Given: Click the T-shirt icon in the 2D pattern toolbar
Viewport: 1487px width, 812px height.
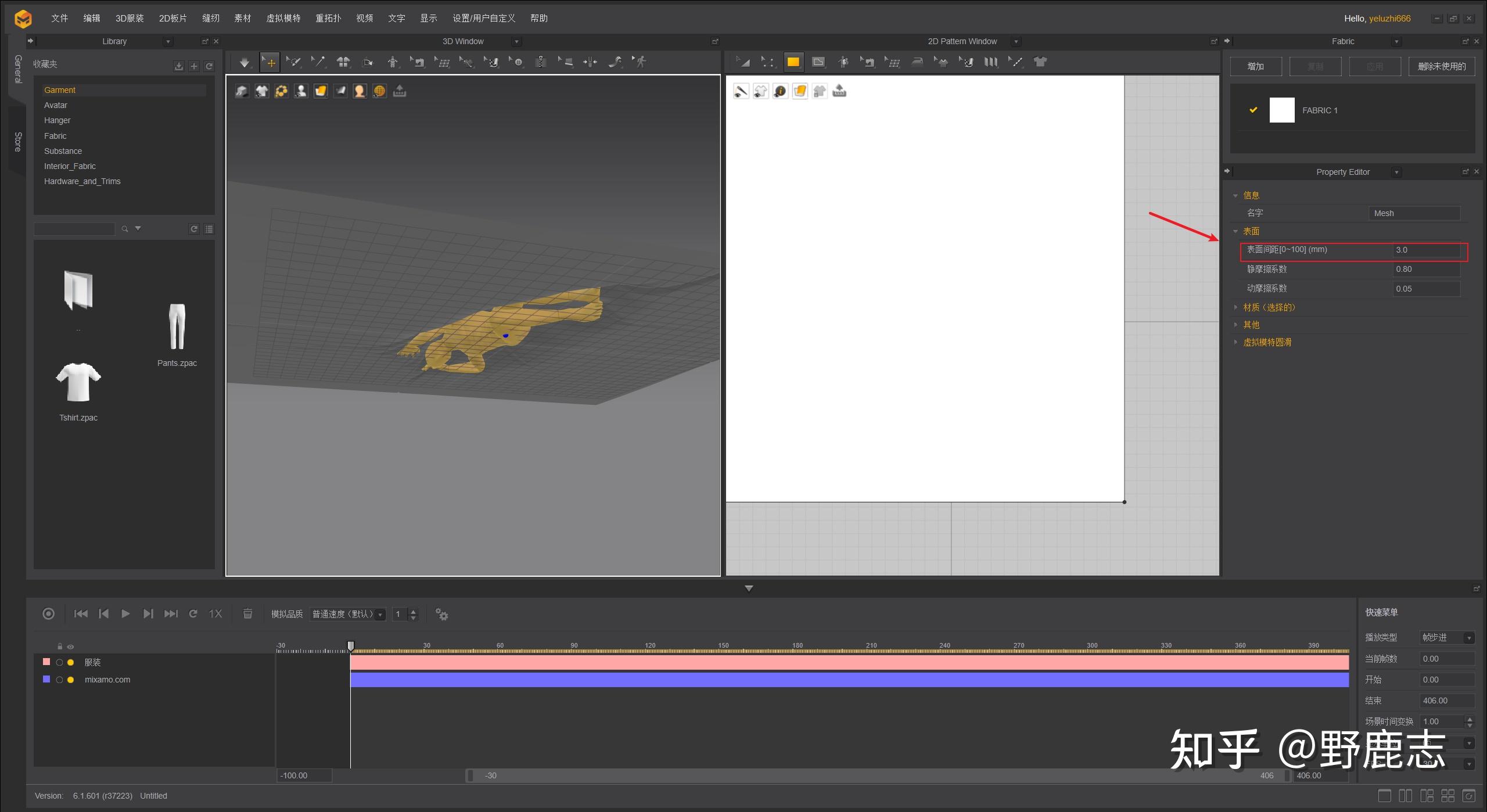Looking at the screenshot, I should (x=1040, y=62).
